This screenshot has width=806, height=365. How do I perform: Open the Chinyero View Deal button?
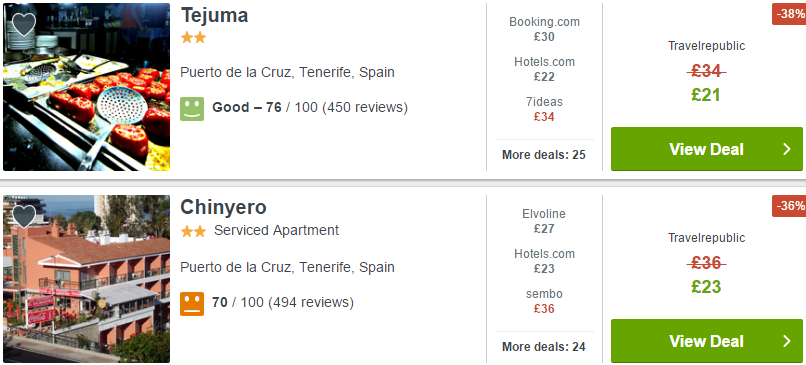707,341
